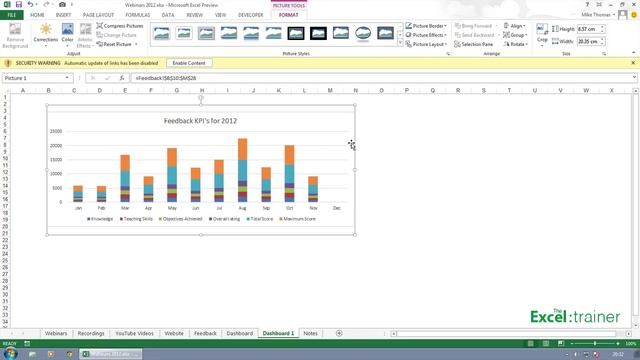640x360 pixels.
Task: Click the Help question mark icon
Action: coord(587,4)
